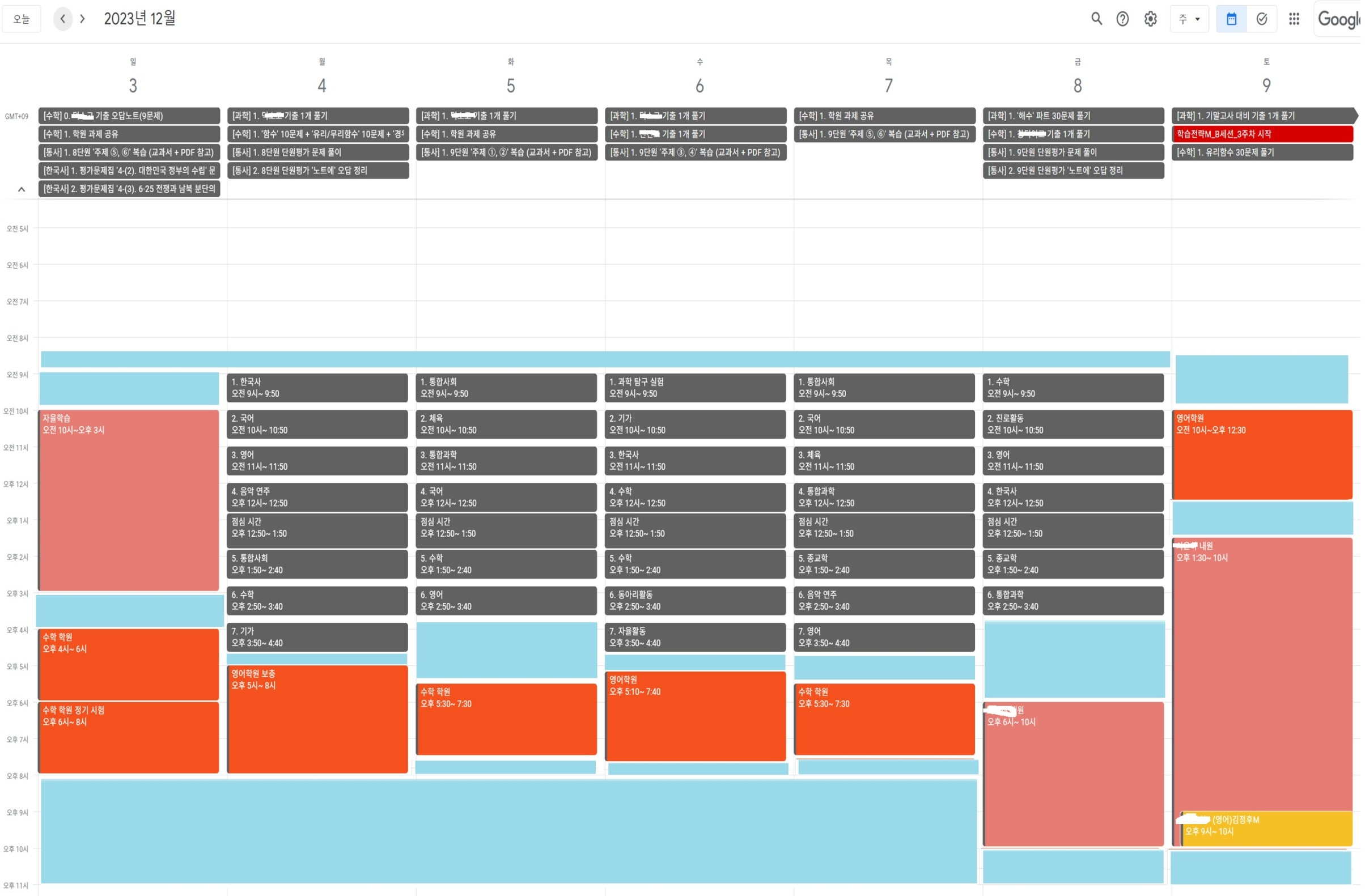Screen dimensions: 1365x896
Task: Open Sunday [수학] 1. 학원 과제 공유 task
Action: (x=129, y=134)
